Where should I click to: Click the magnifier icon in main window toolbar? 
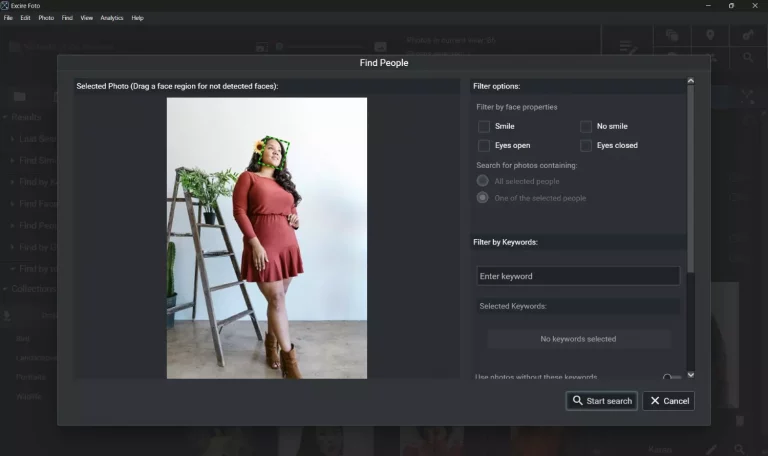pyautogui.click(x=748, y=57)
